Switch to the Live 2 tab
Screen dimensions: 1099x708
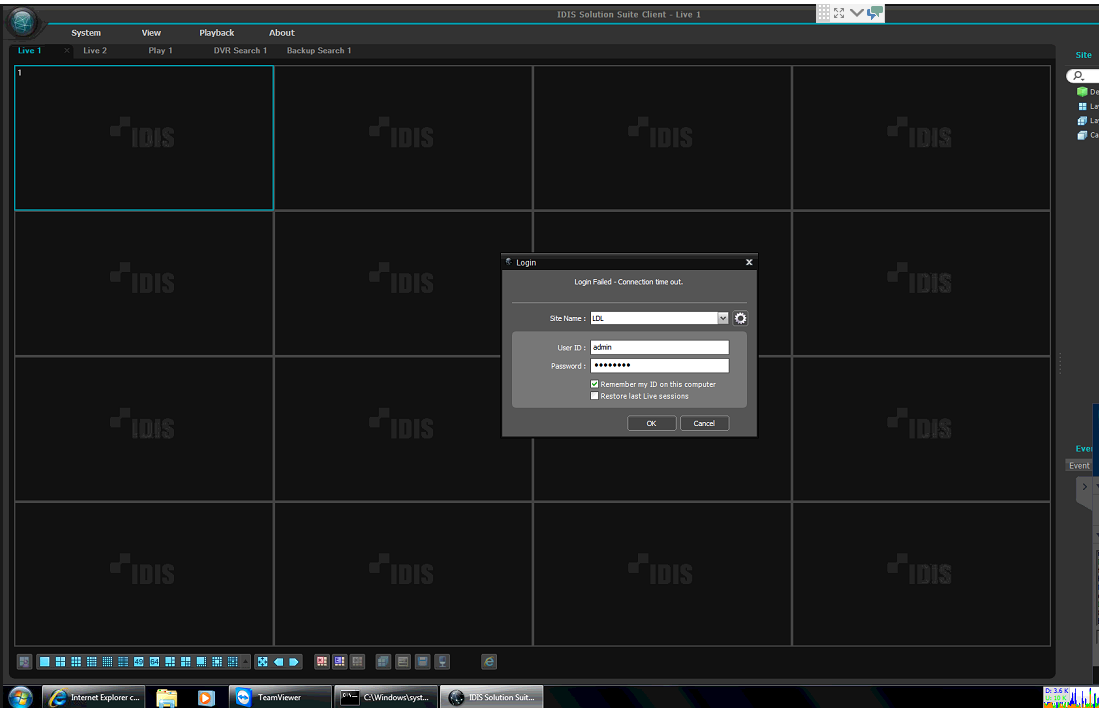95,50
